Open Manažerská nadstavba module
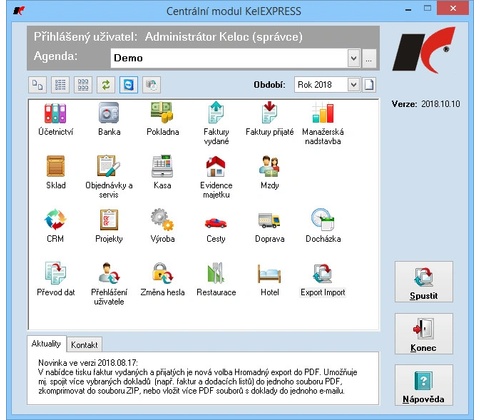 323,123
